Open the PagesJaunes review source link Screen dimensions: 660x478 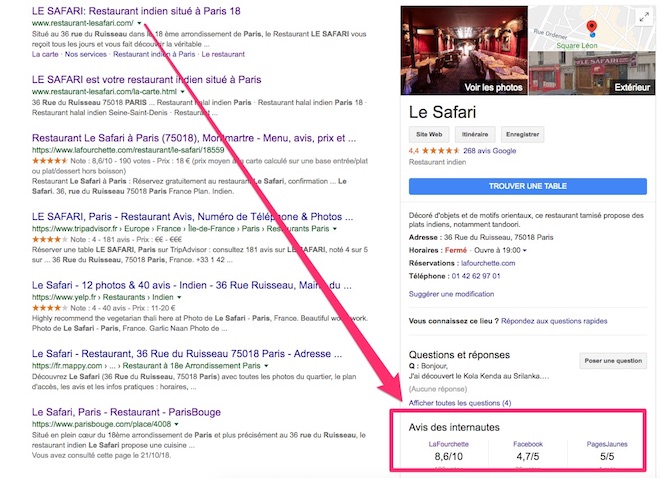pyautogui.click(x=607, y=444)
